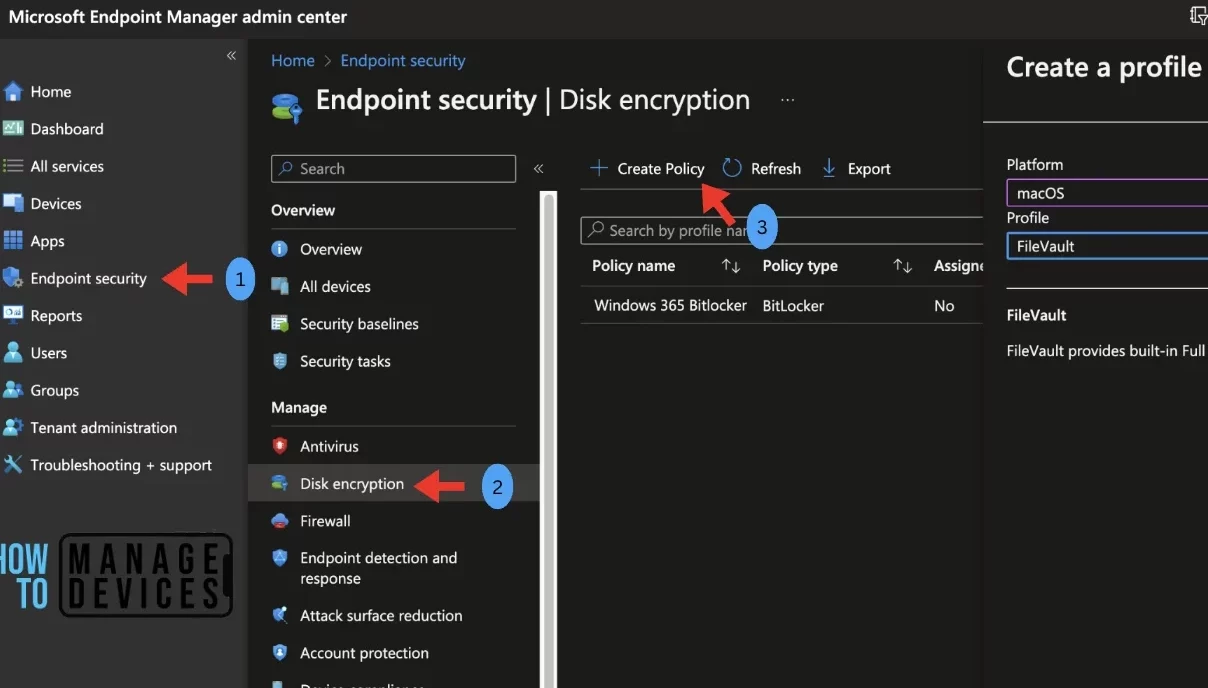Click the Apps grid icon
The image size is (1208, 688).
pos(13,240)
